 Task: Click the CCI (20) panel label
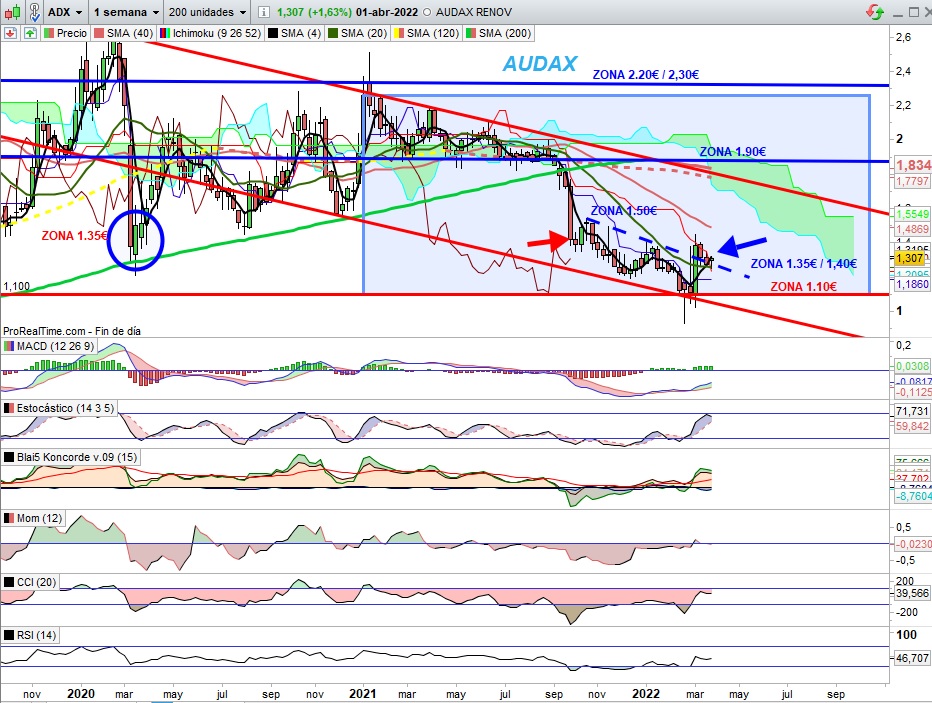30,582
